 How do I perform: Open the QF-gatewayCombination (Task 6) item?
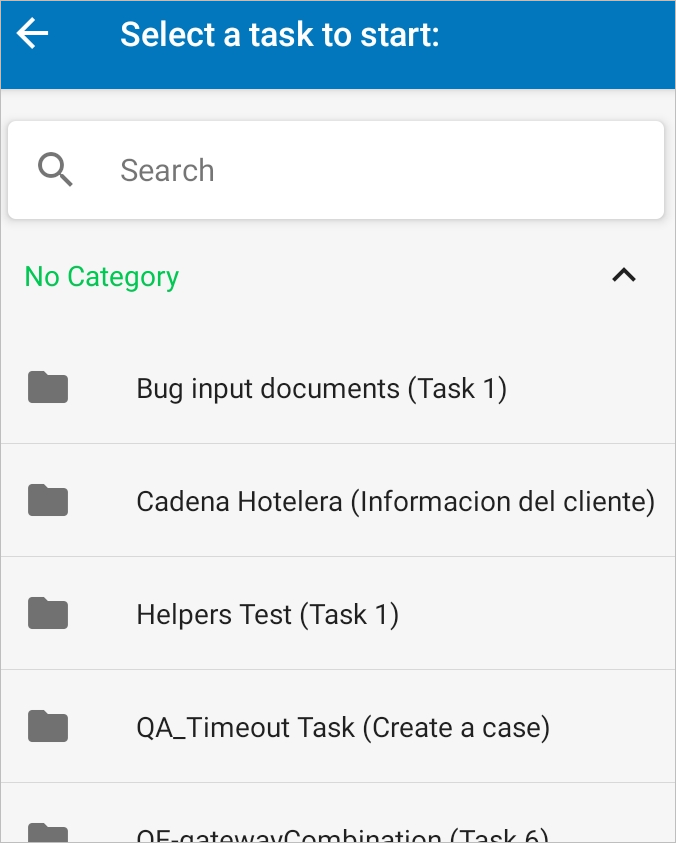point(343,836)
